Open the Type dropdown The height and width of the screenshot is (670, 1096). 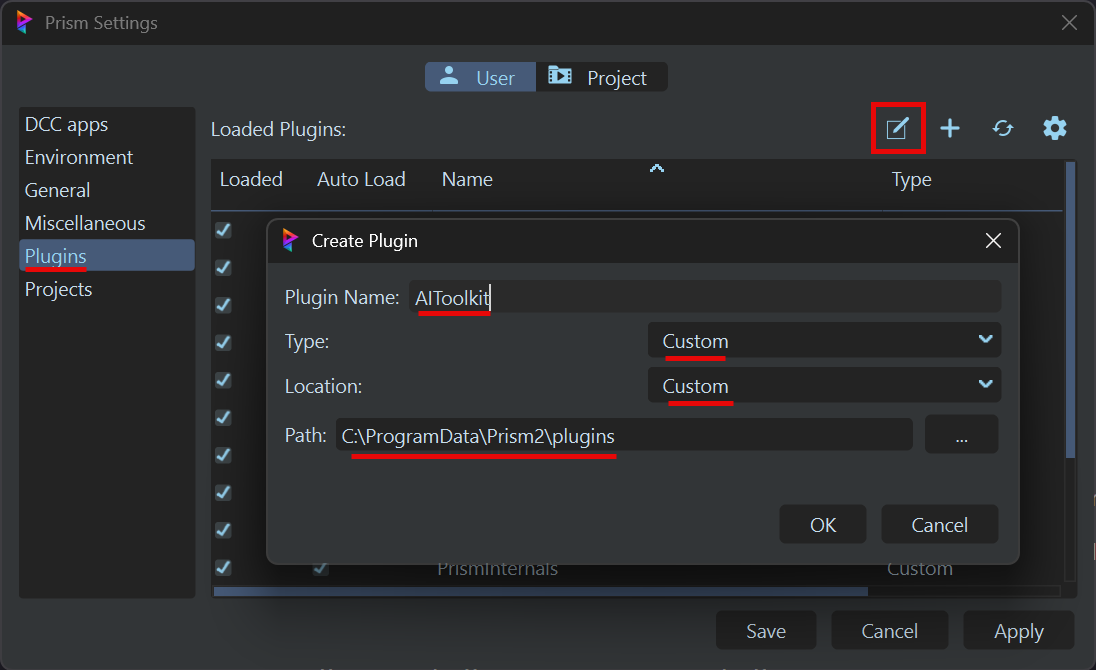click(824, 340)
